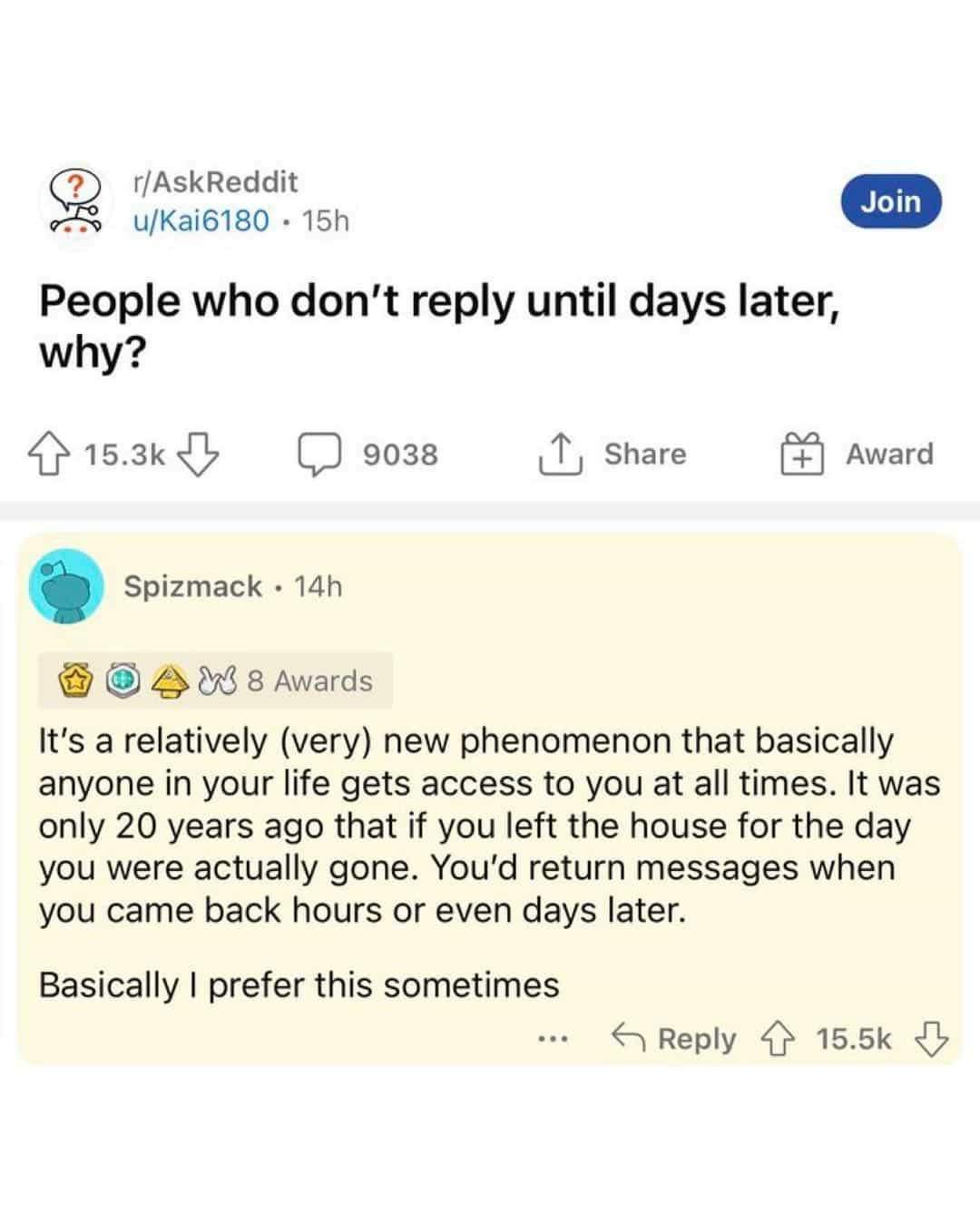Open the overflow menu on the comment
The width and height of the screenshot is (980, 1223).
point(556,1039)
